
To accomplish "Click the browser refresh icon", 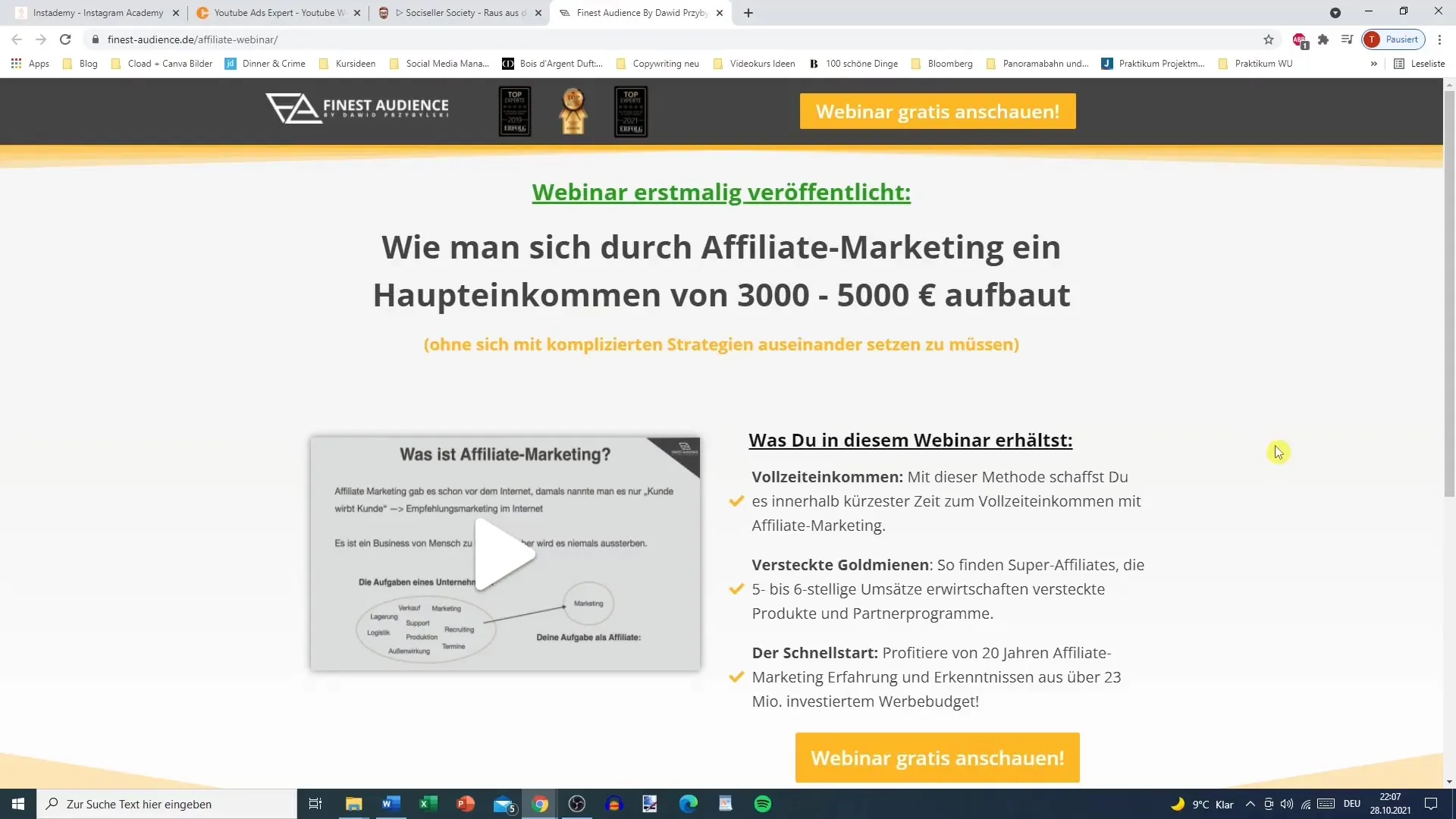I will click(65, 39).
